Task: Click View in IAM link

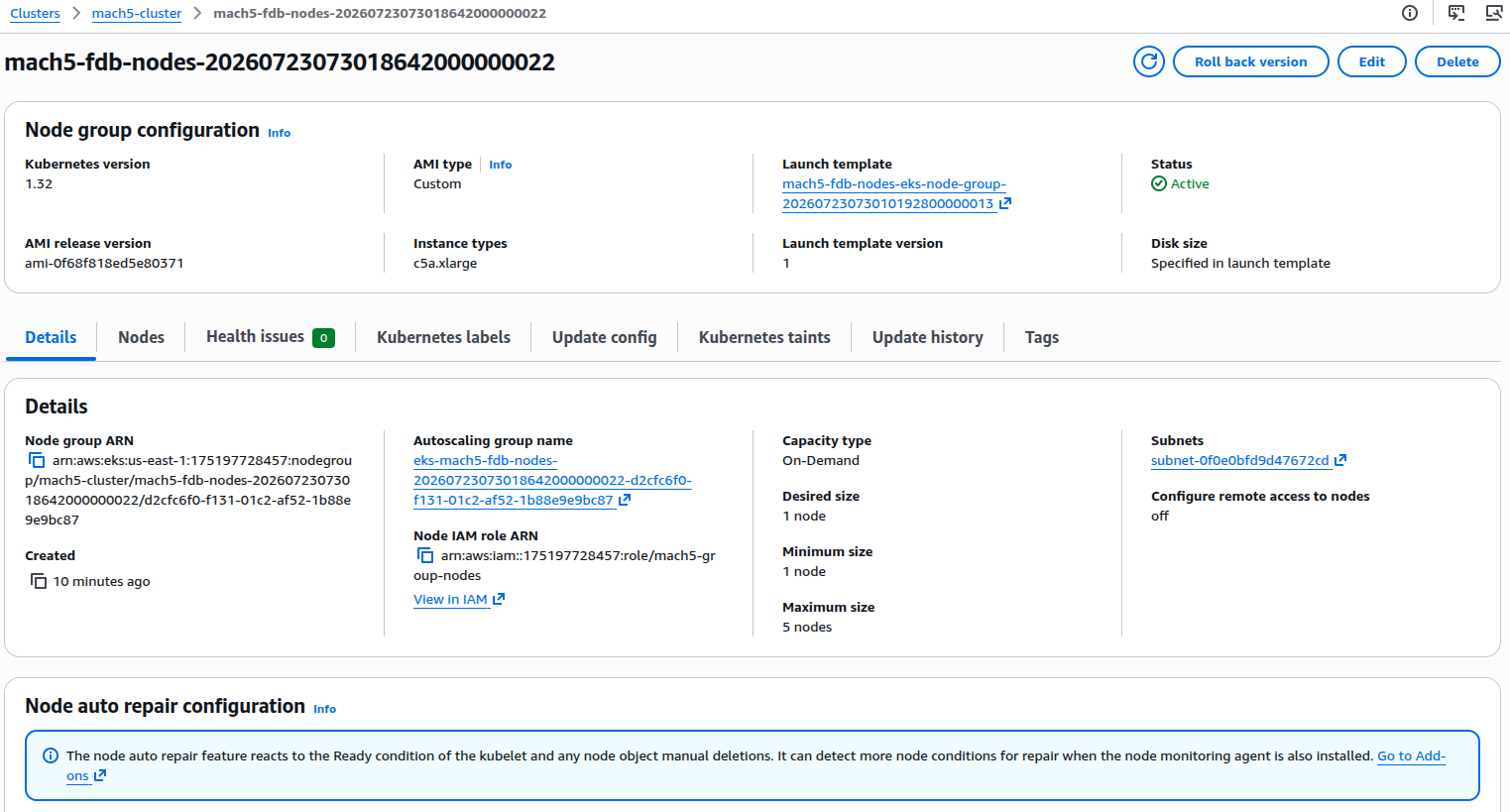Action: click(x=450, y=599)
